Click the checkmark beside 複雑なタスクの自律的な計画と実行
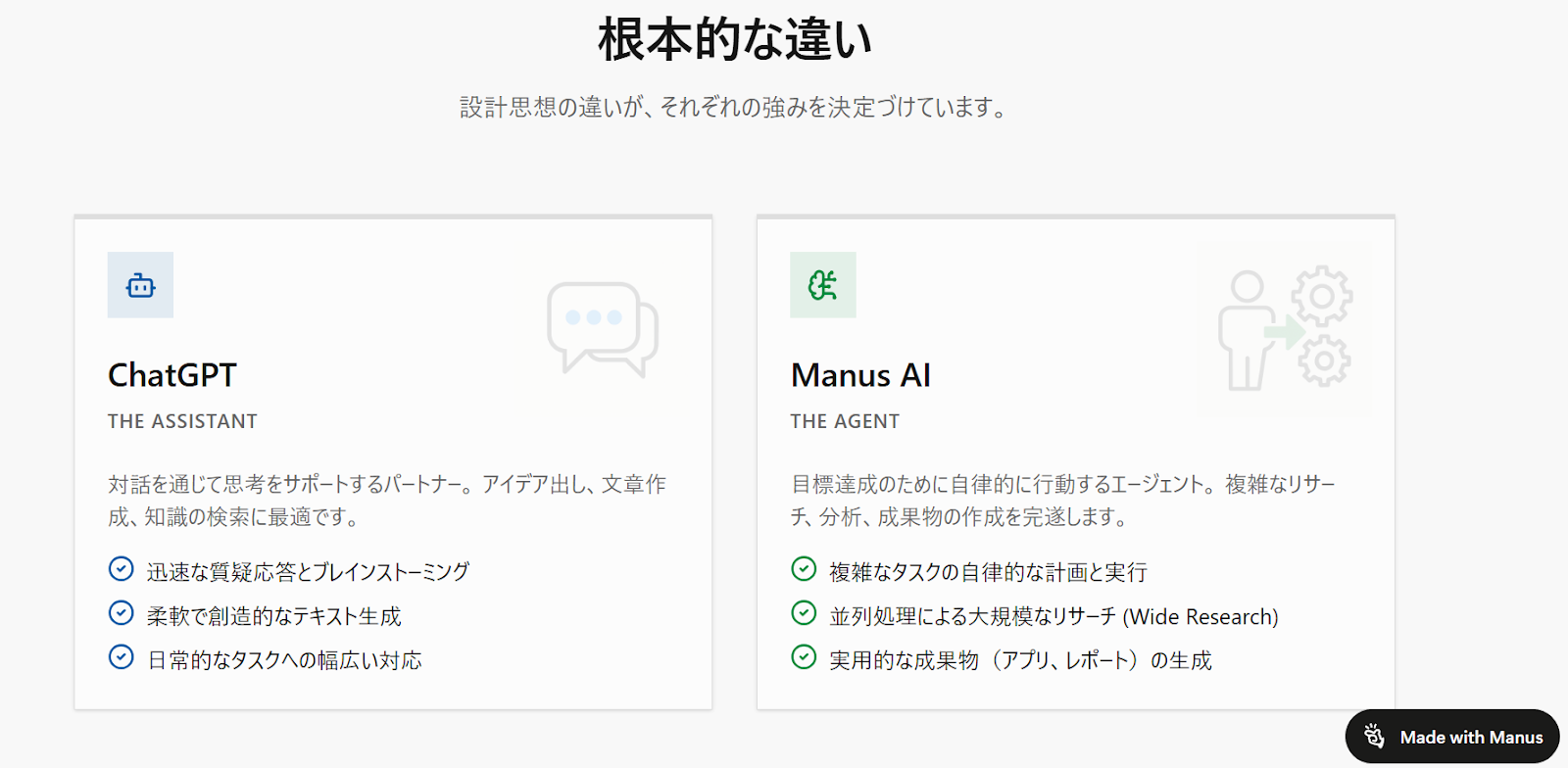The width and height of the screenshot is (1568, 768). [x=804, y=569]
